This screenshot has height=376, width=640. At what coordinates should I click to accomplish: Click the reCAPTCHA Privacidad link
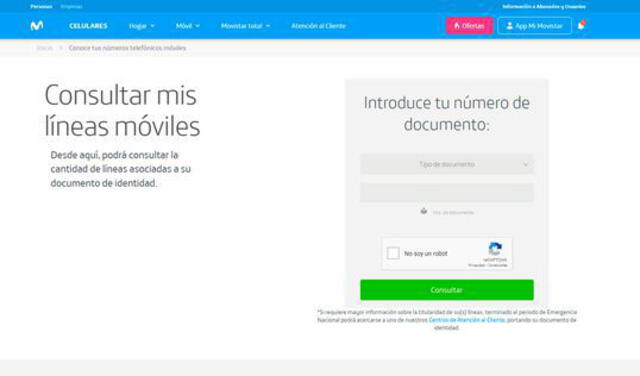pos(476,265)
